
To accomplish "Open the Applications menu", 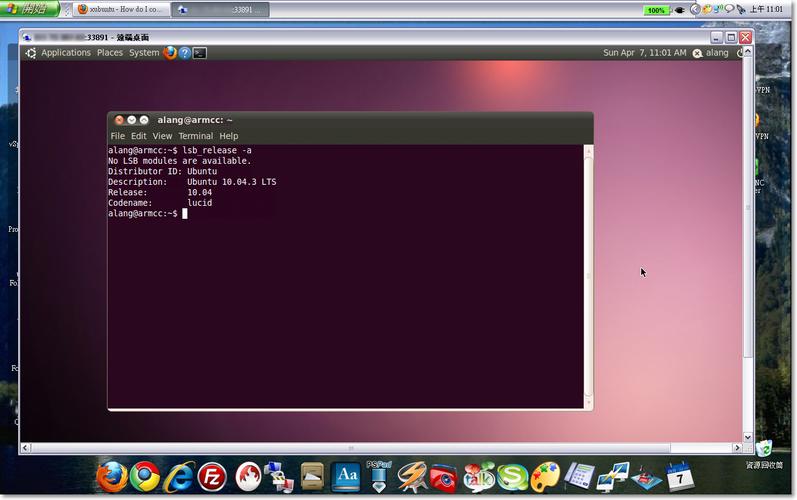I will (66, 53).
